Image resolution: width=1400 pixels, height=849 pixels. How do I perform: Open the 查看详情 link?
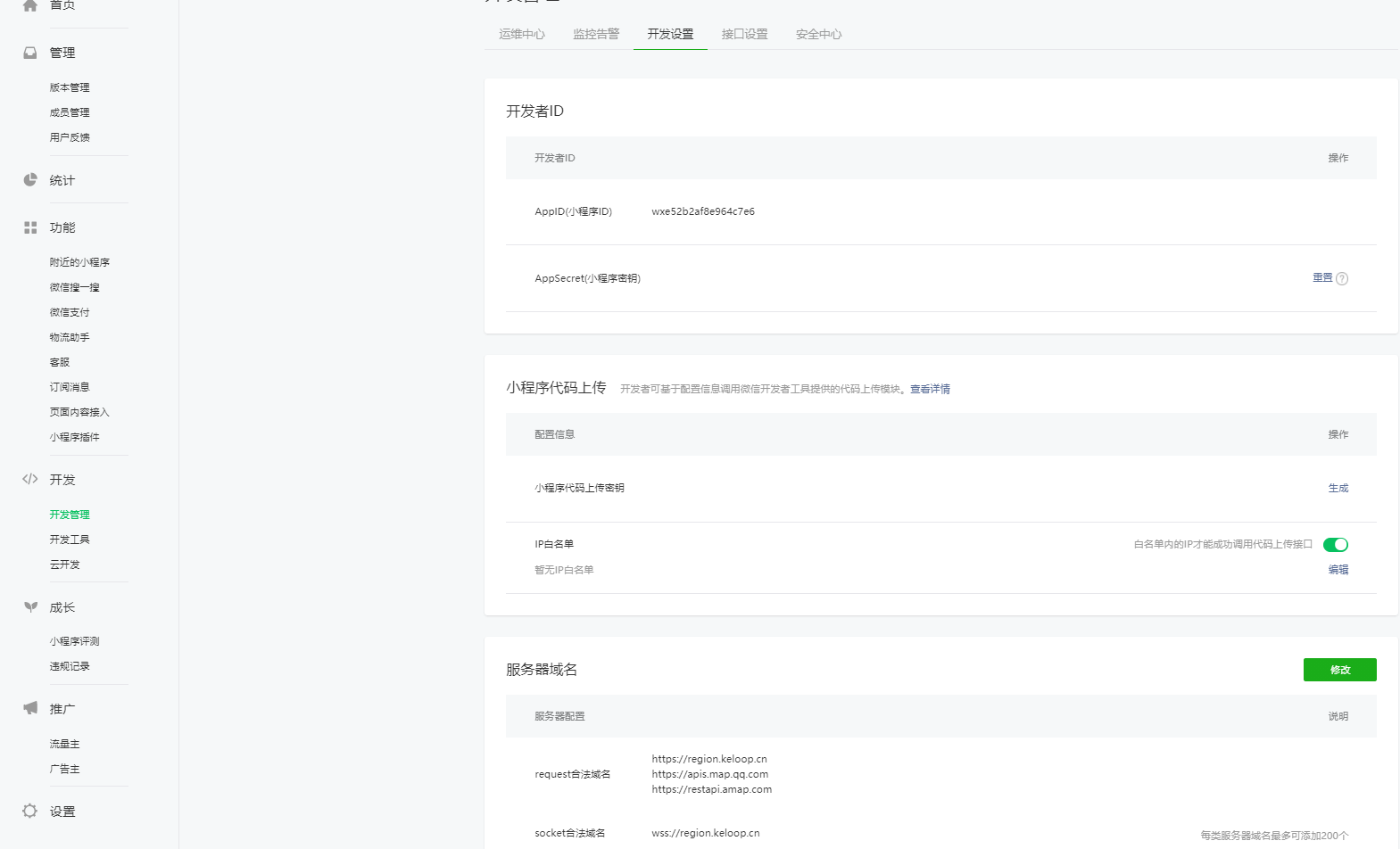click(x=930, y=389)
